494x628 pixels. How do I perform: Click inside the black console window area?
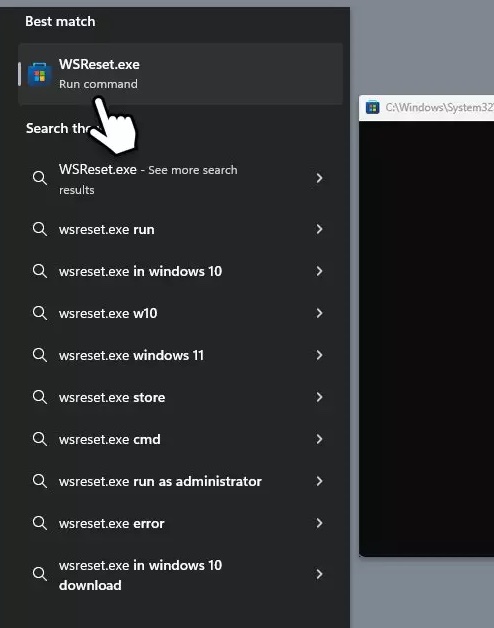pyautogui.click(x=427, y=338)
